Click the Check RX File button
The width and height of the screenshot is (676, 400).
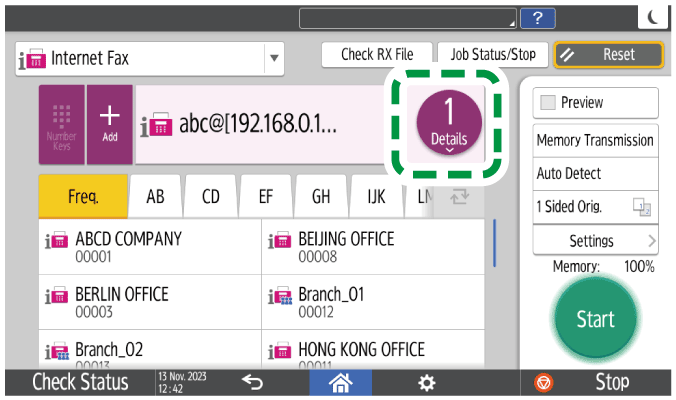[x=377, y=55]
